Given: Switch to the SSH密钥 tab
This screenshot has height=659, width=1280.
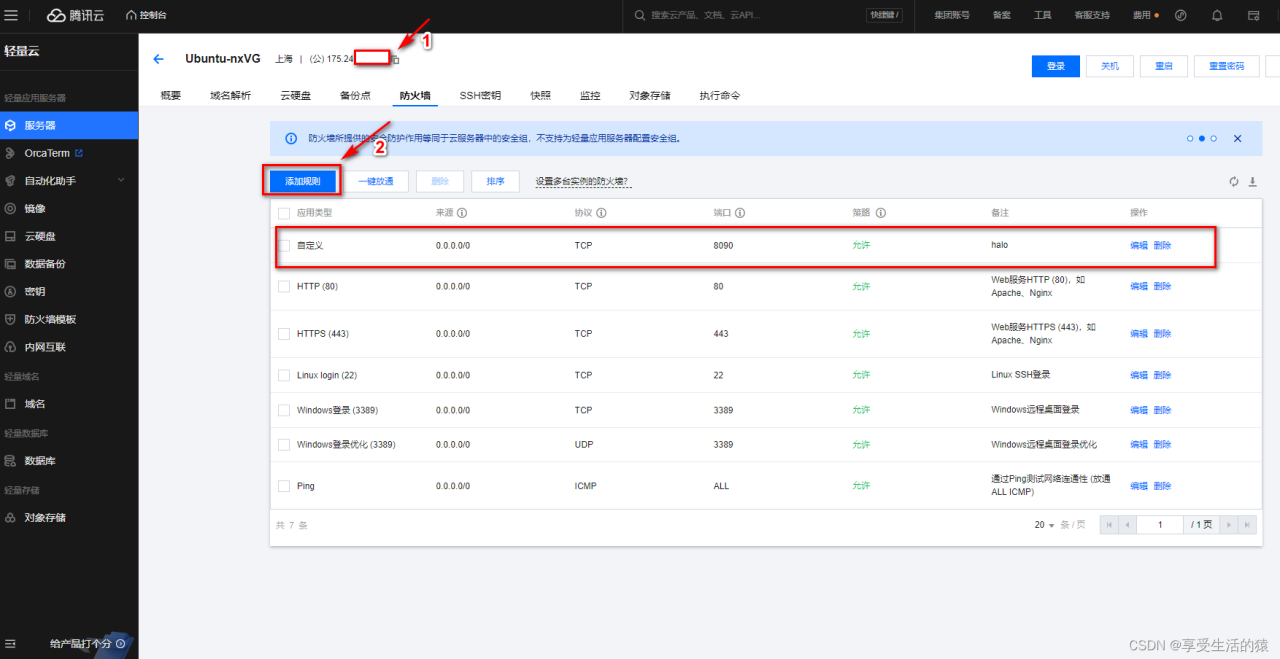Looking at the screenshot, I should (480, 96).
